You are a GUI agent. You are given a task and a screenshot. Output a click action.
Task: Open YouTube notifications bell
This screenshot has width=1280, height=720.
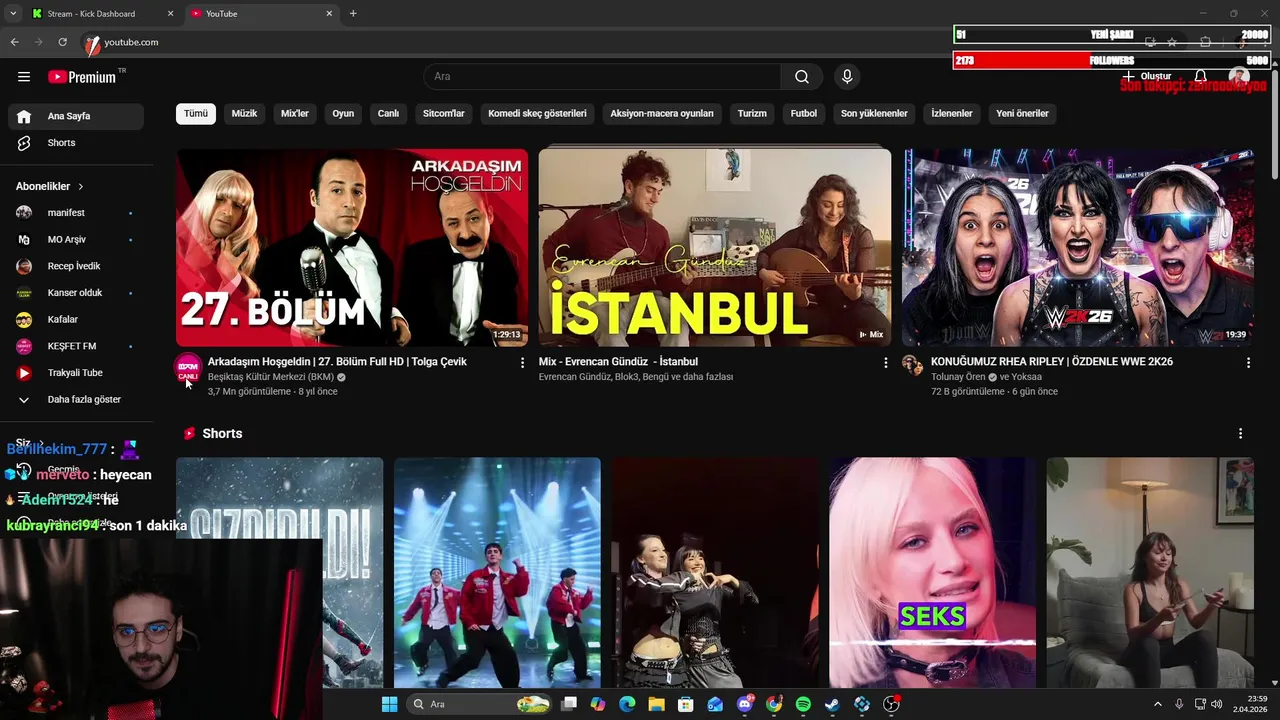pyautogui.click(x=1201, y=77)
